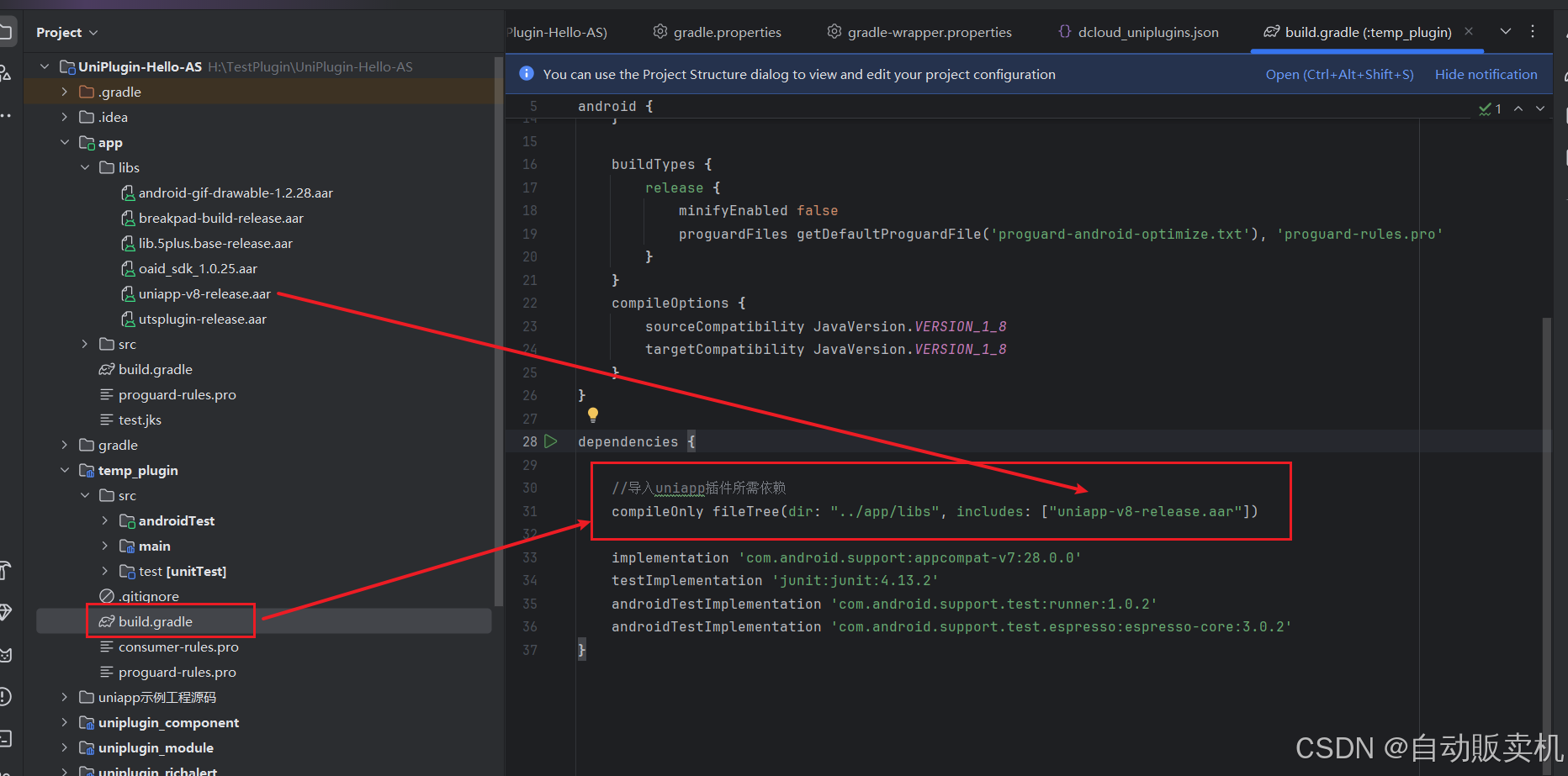Select oaid_sdk_1.0.25.aar file
Viewport: 1568px width, 776px height.
click(x=198, y=268)
